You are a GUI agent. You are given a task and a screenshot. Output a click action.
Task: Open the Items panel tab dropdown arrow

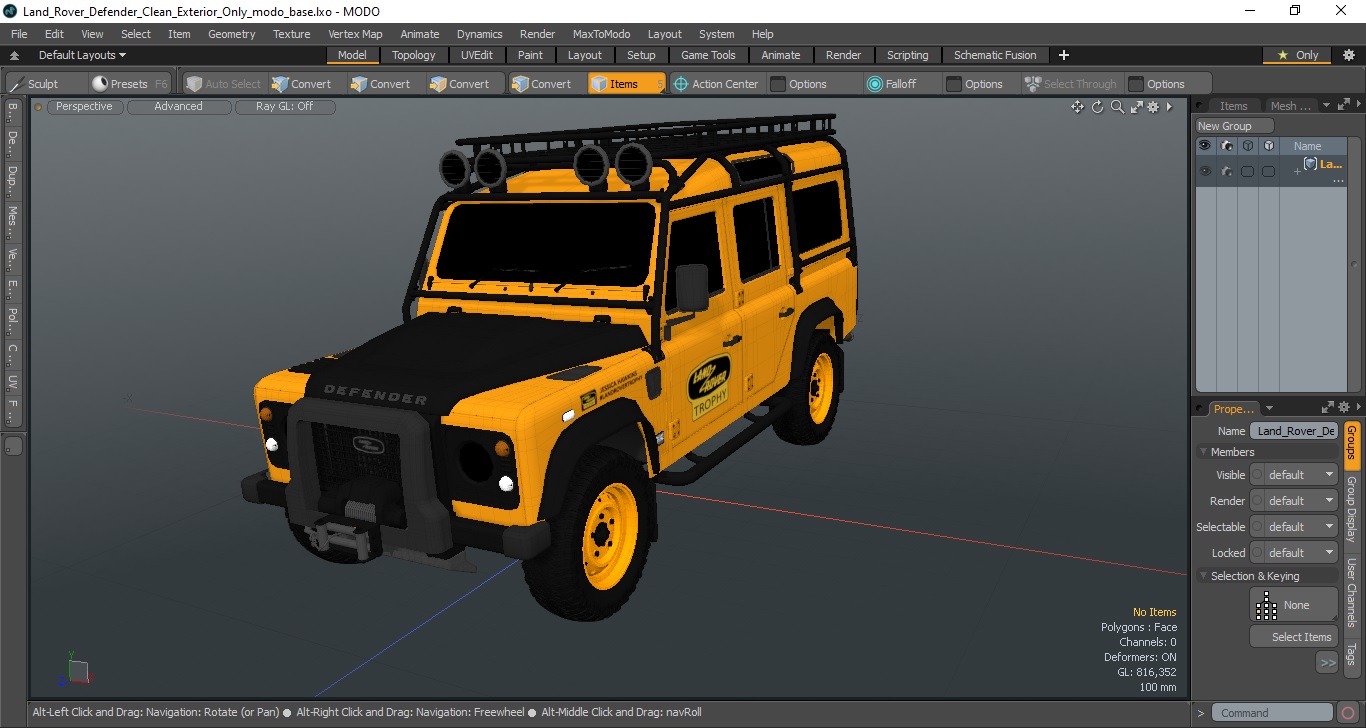point(1327,106)
